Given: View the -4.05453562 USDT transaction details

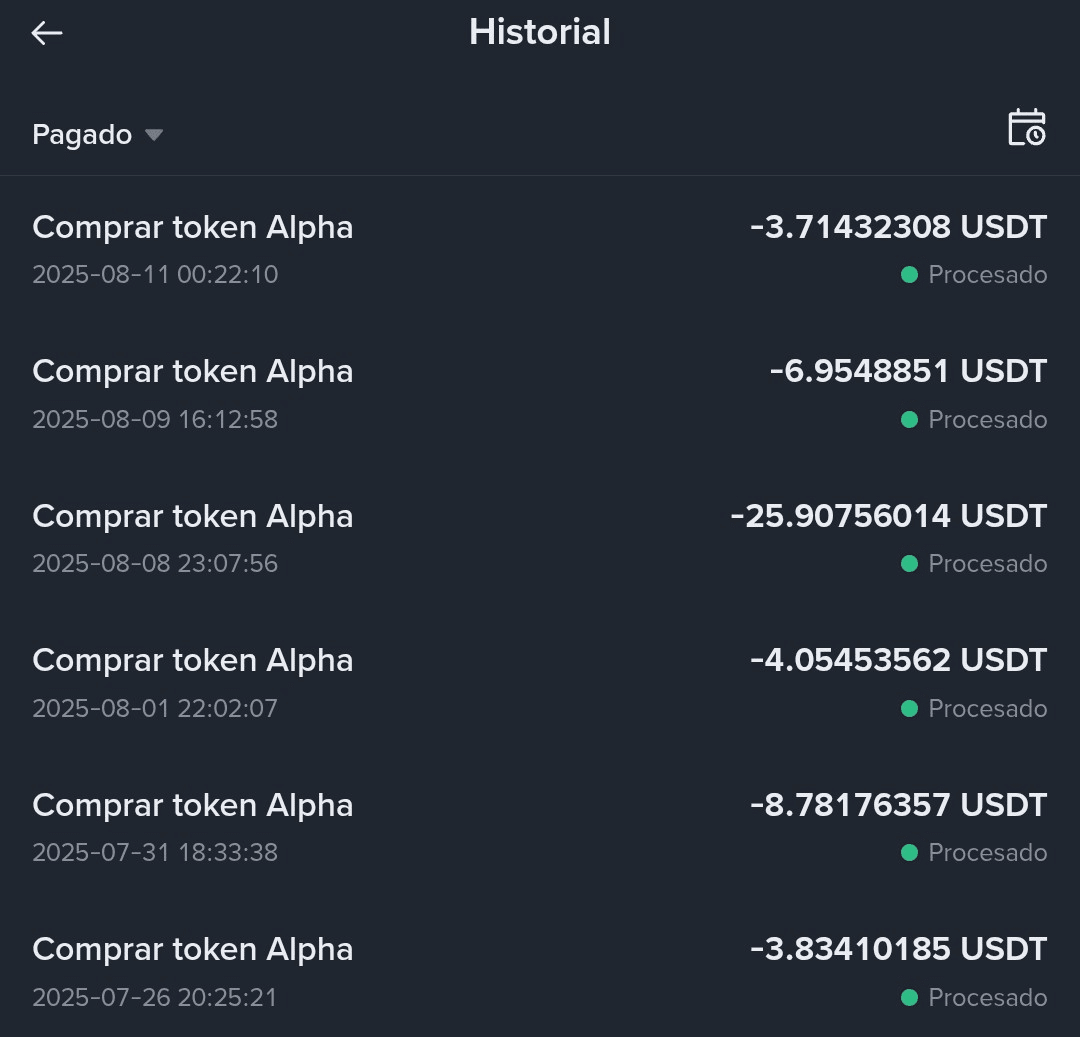Looking at the screenshot, I should (x=540, y=683).
